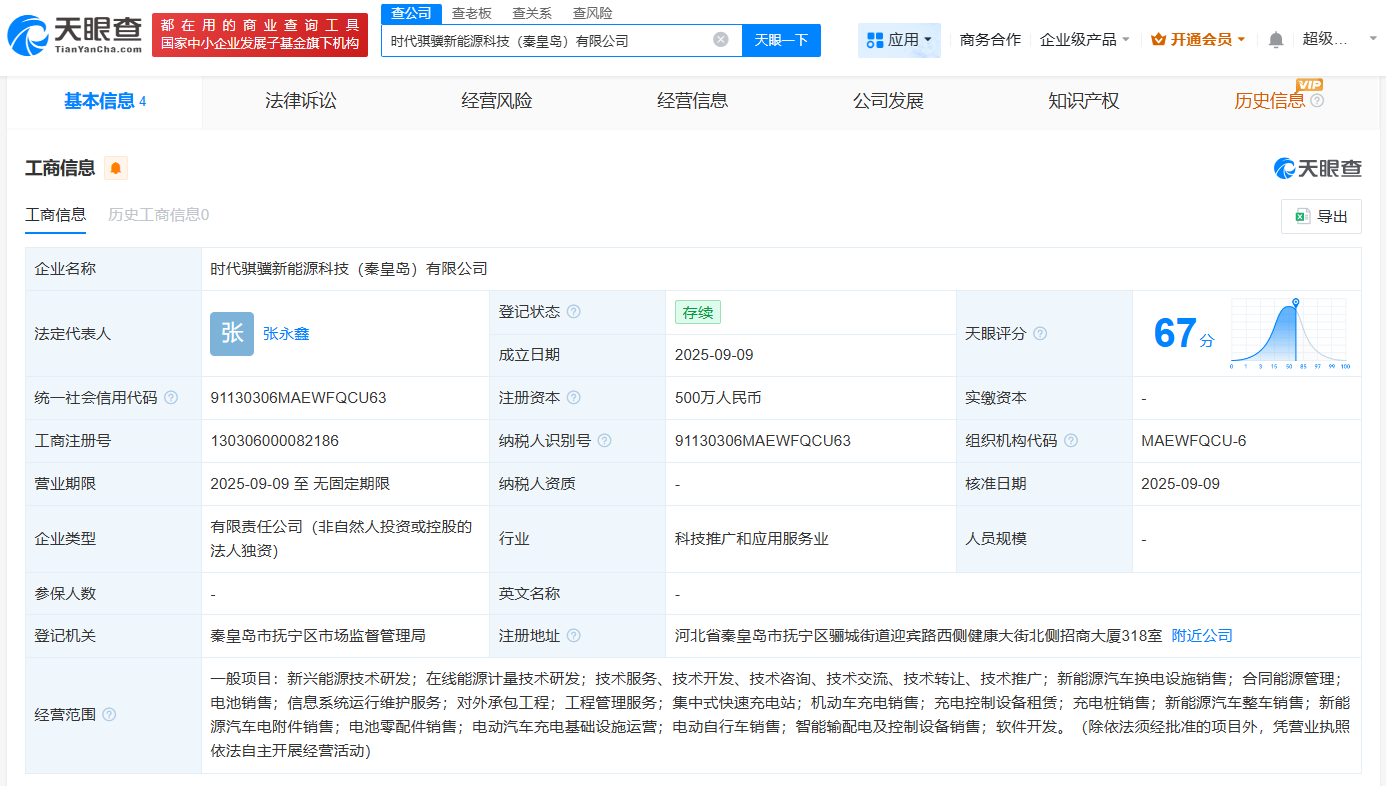Open the help icon next to 天眼评分
The width and height of the screenshot is (1386, 786).
point(1040,333)
